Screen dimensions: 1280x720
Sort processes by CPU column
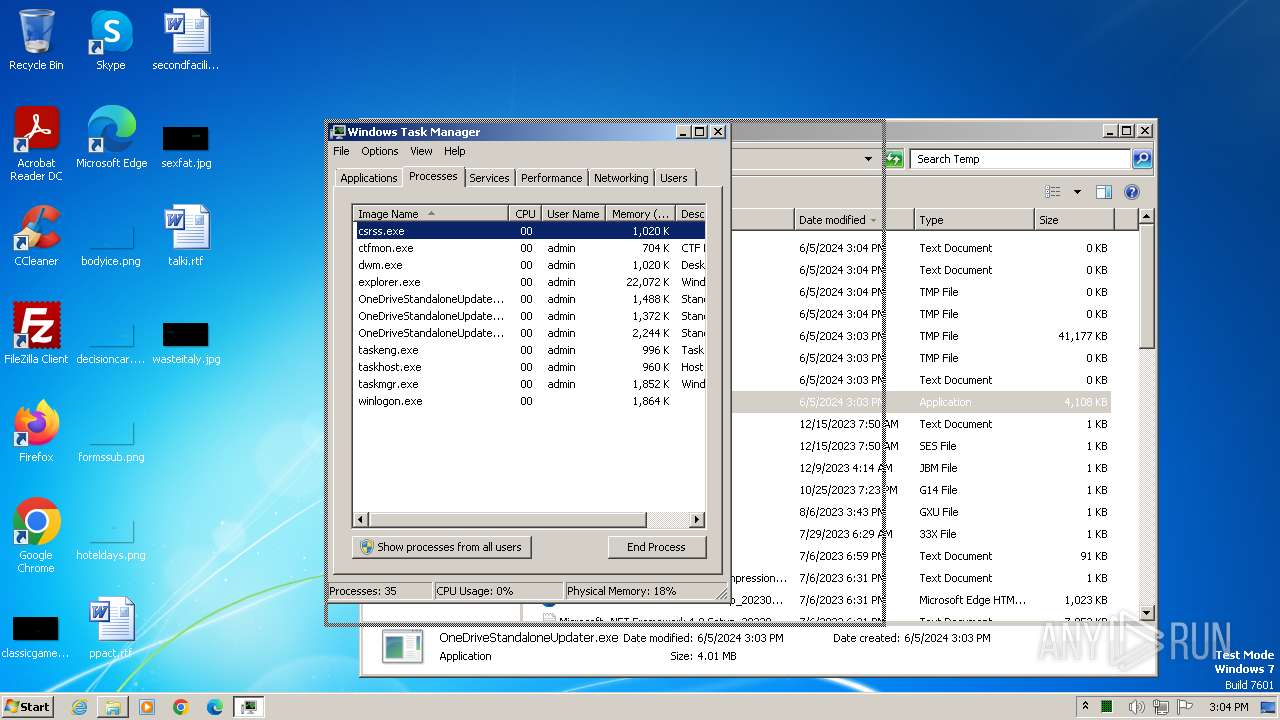click(525, 213)
